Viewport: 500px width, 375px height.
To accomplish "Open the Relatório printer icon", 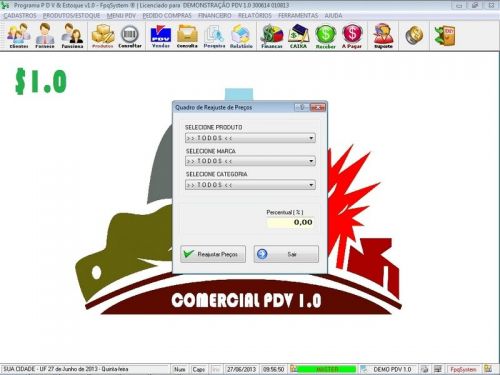I will pos(241,36).
